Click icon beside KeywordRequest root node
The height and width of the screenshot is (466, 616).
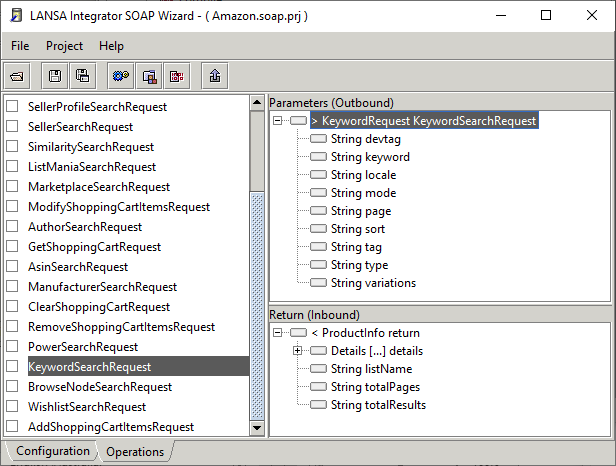click(x=299, y=121)
